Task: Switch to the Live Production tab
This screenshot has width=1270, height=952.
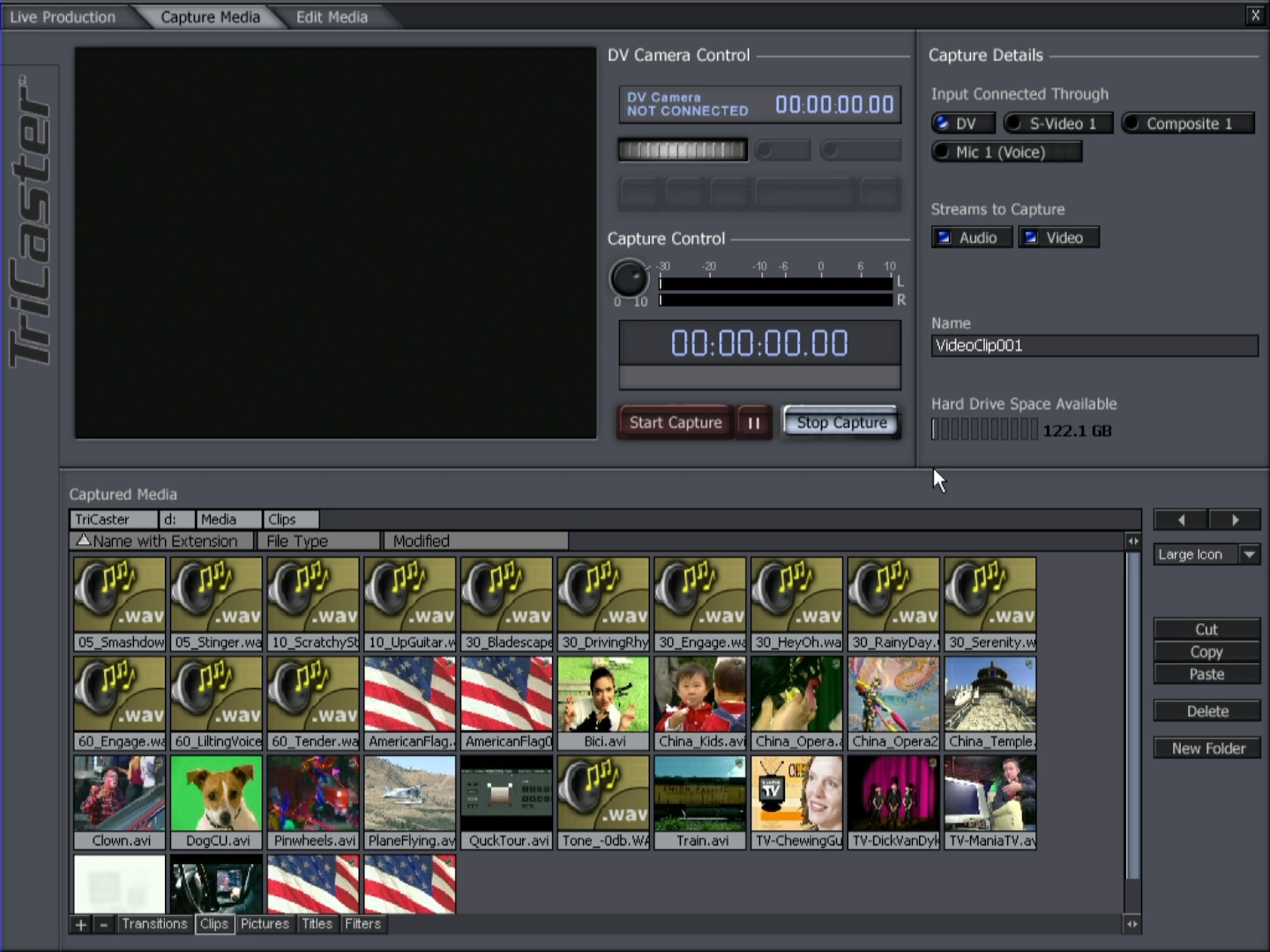Action: 62,17
